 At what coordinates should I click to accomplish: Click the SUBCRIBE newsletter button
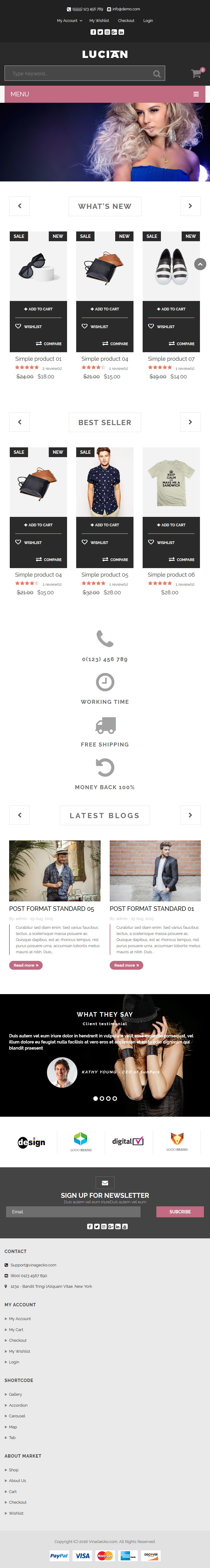(x=180, y=1211)
